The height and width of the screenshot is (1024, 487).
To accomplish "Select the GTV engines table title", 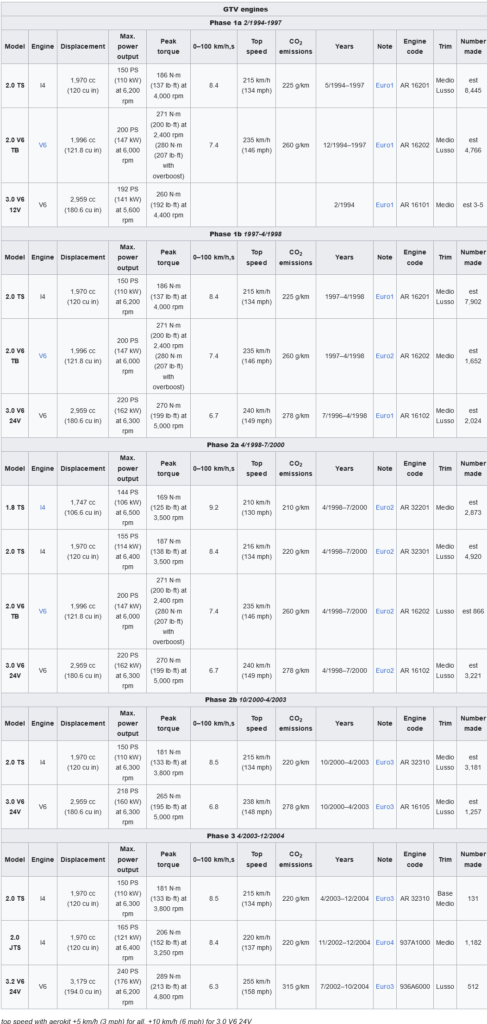I will (x=245, y=9).
